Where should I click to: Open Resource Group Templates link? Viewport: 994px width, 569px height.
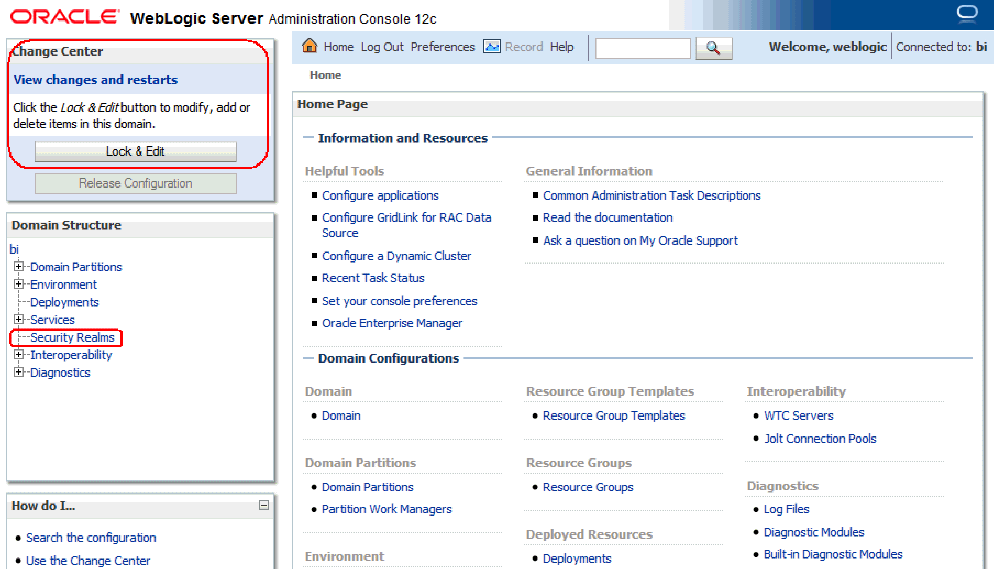pyautogui.click(x=614, y=416)
